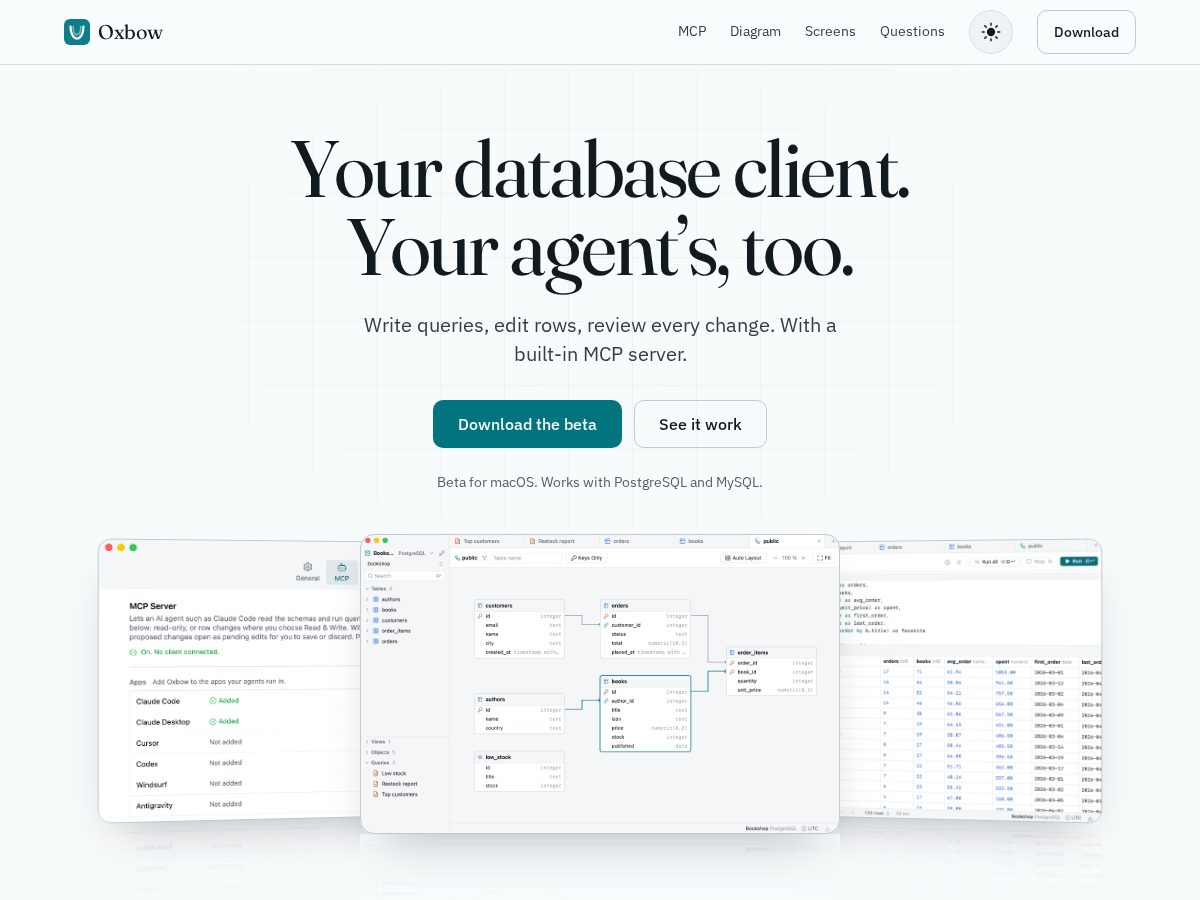The image size is (1200, 900).
Task: Select the books table header in diagram
Action: pos(645,681)
